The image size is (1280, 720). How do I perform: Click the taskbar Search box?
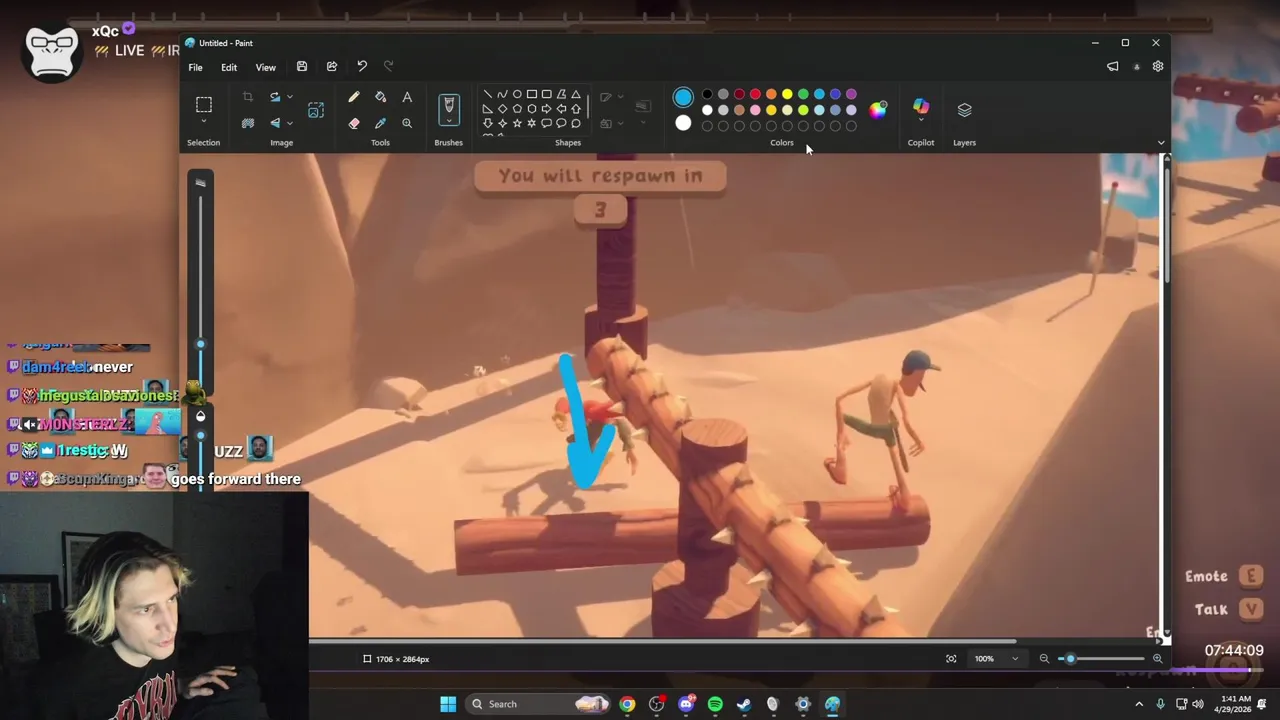(x=538, y=704)
